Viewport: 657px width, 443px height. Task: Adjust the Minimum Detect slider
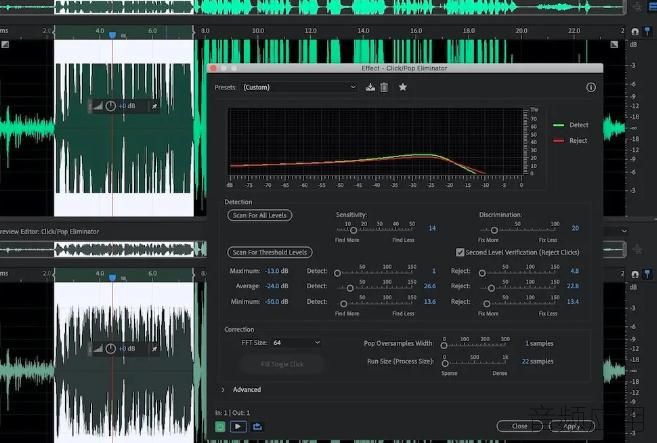(x=343, y=303)
